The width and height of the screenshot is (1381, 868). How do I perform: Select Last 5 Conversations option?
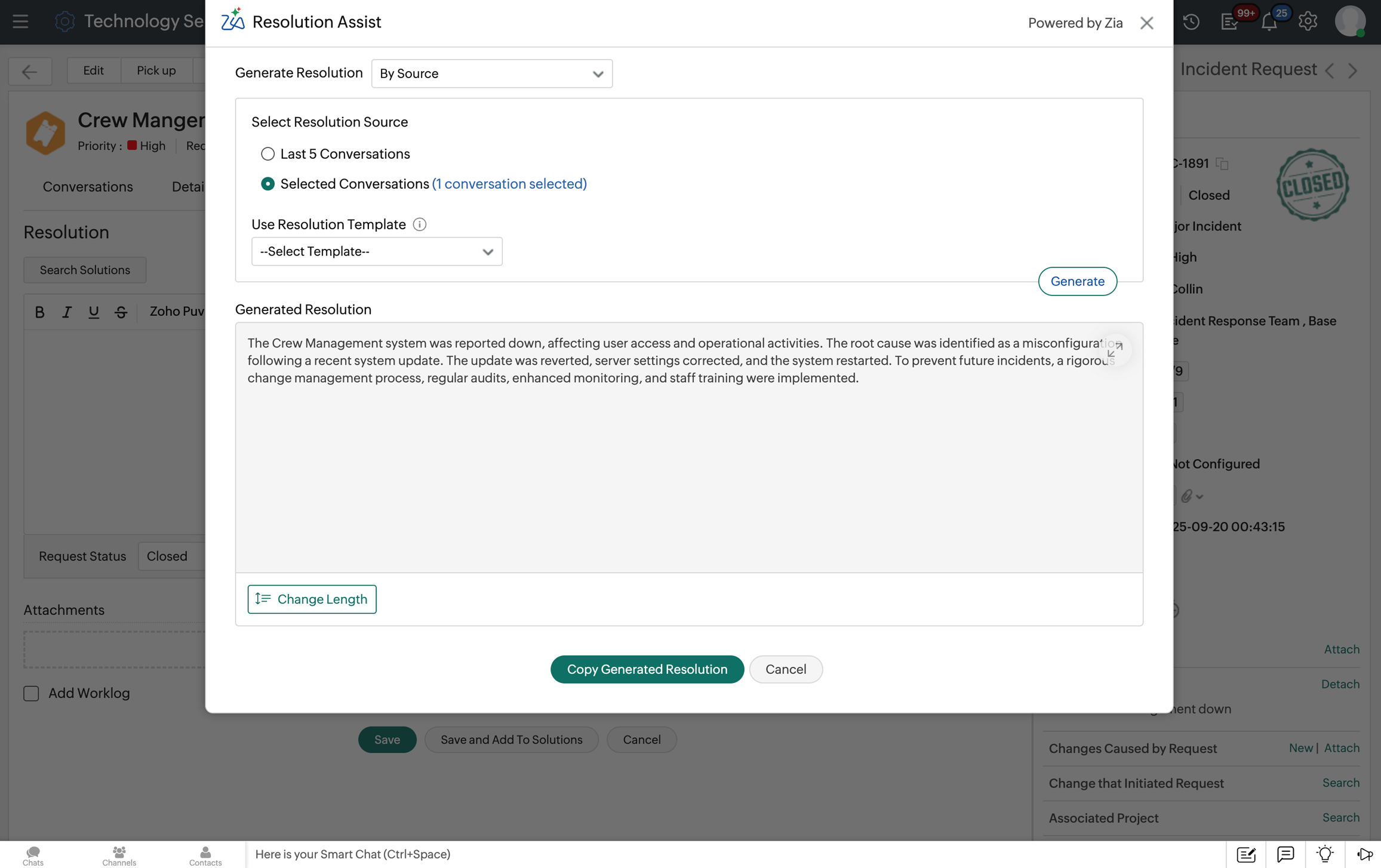[267, 154]
